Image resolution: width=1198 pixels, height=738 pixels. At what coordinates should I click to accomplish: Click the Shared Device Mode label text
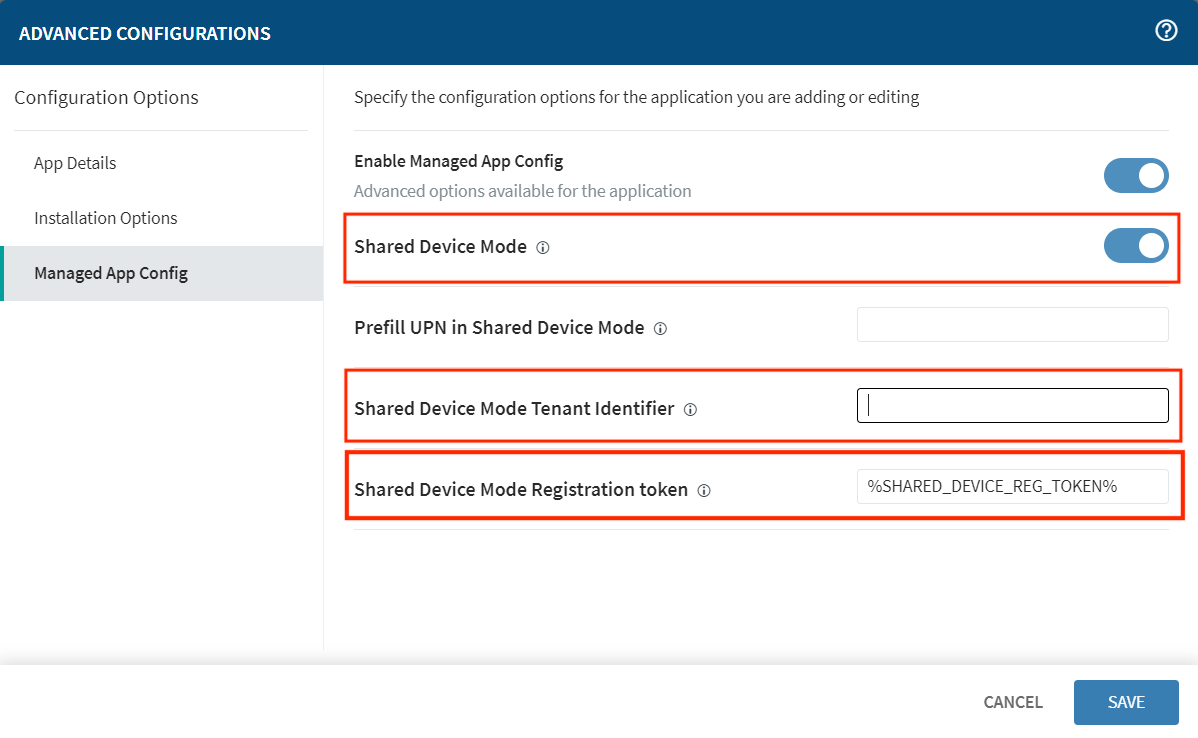click(x=440, y=247)
